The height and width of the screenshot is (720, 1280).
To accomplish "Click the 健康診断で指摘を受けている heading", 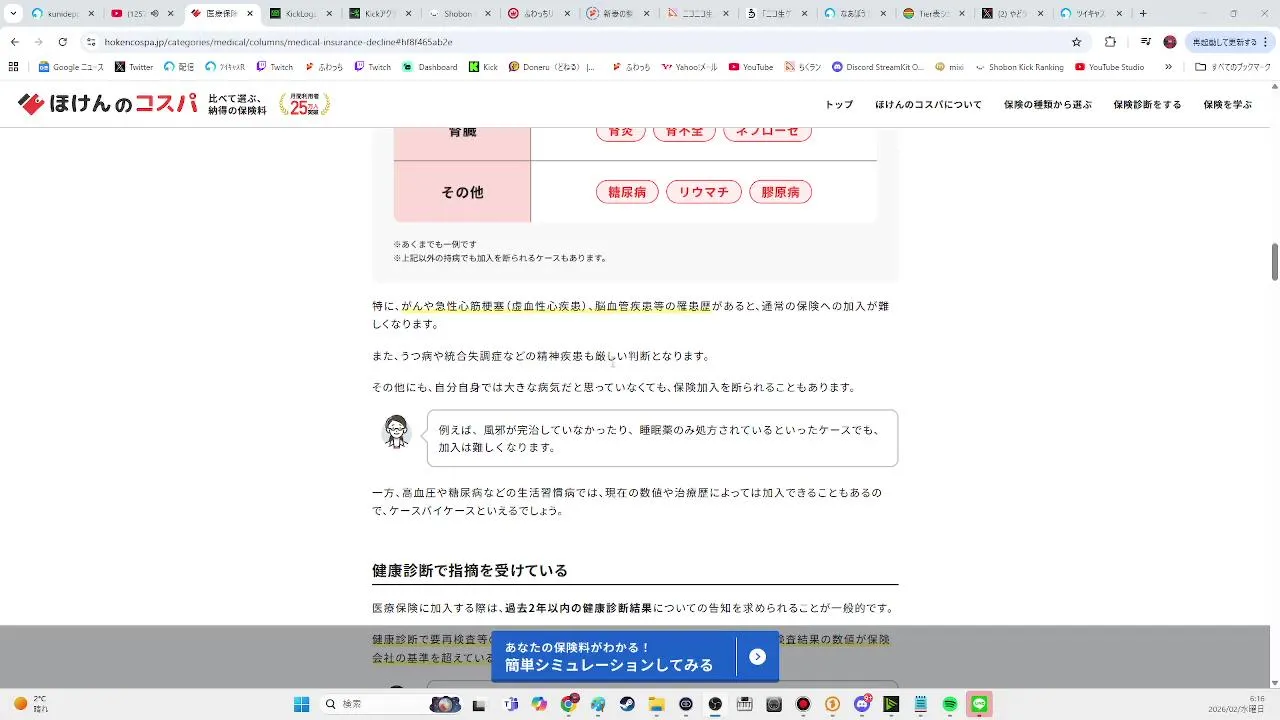I will point(470,570).
